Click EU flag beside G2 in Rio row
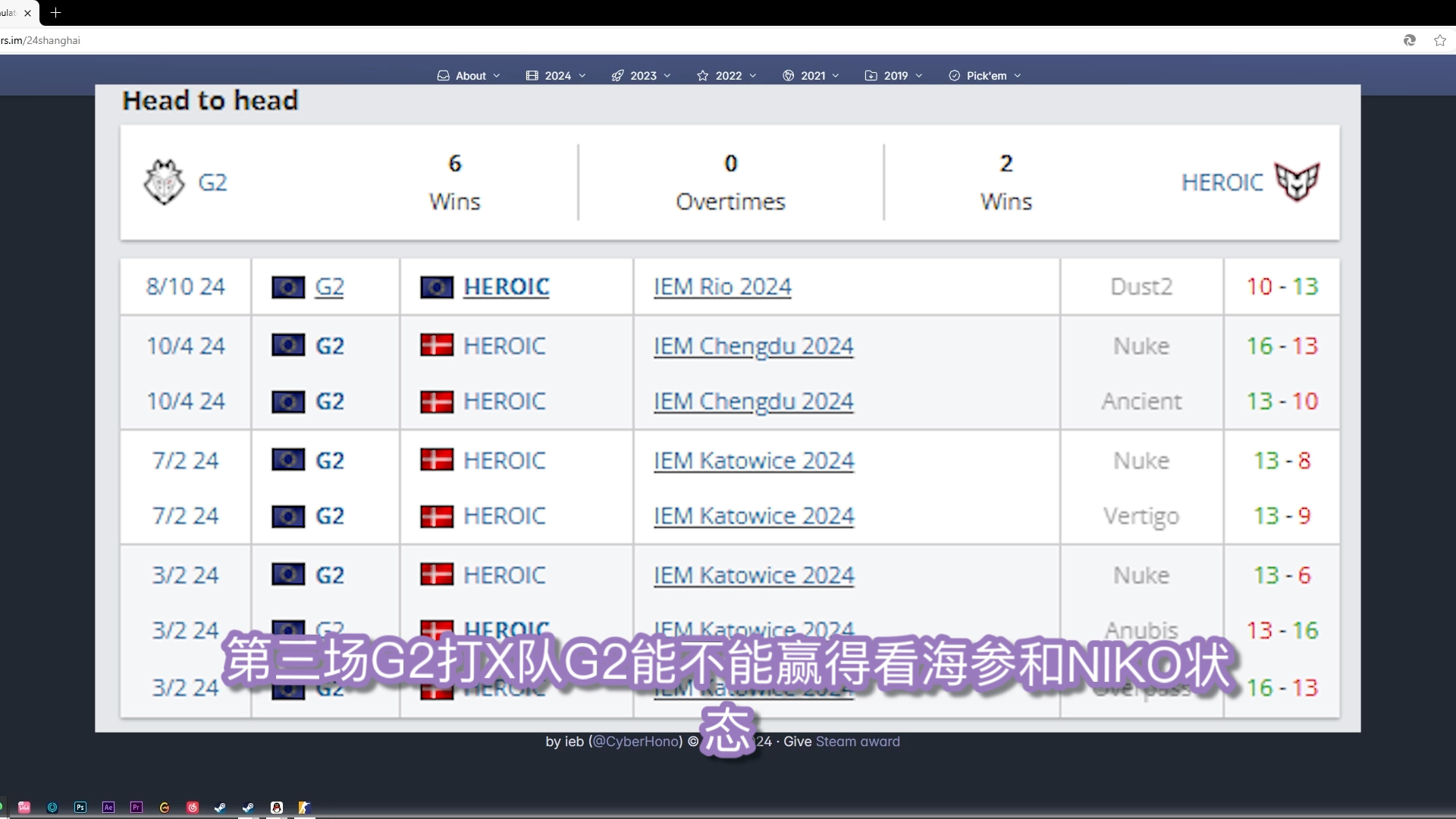This screenshot has height=819, width=1456. click(x=288, y=287)
